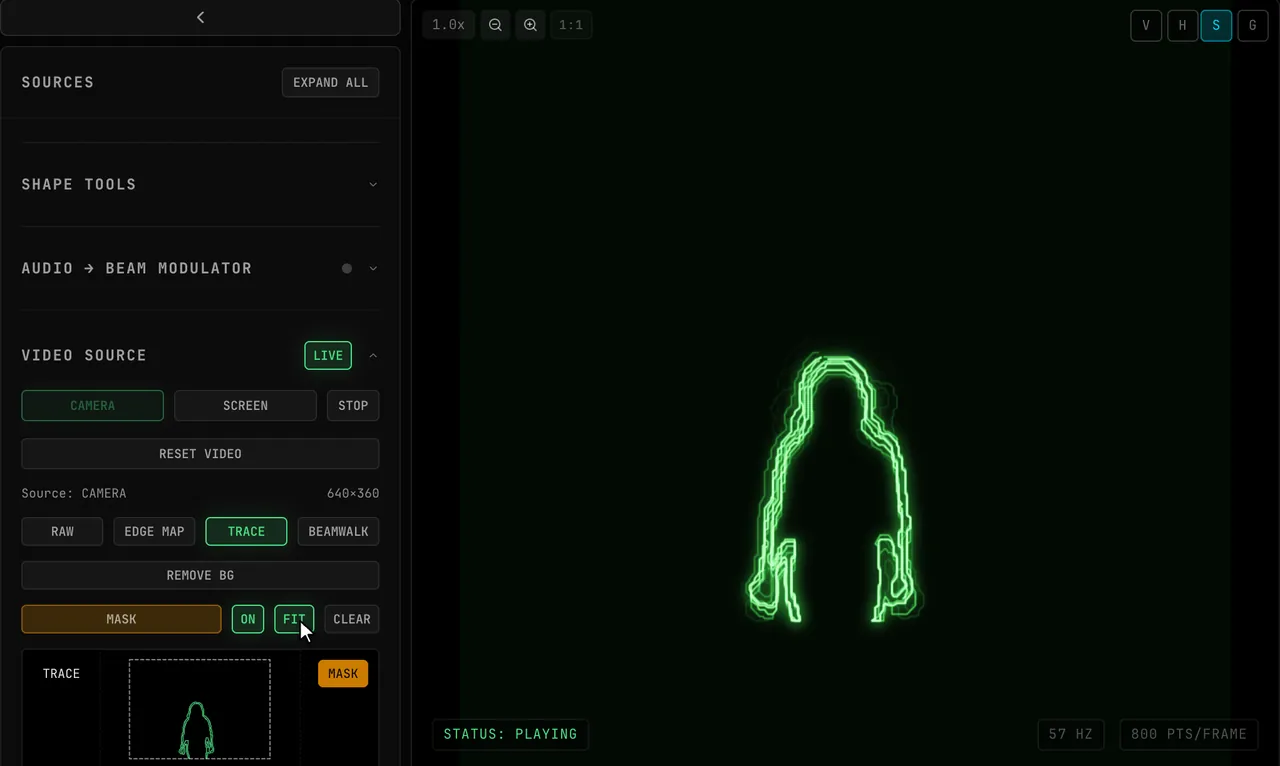Viewport: 1280px width, 766px height.
Task: Click the SOURCES panel heading
Action: tap(58, 82)
